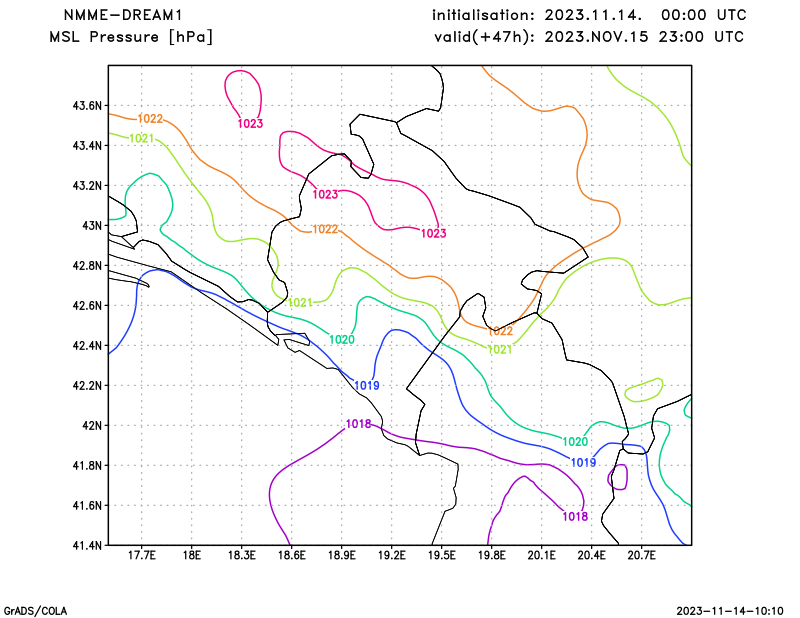The height and width of the screenshot is (618, 800).
Task: Choose the 19.8E longitude label
Action: (491, 555)
